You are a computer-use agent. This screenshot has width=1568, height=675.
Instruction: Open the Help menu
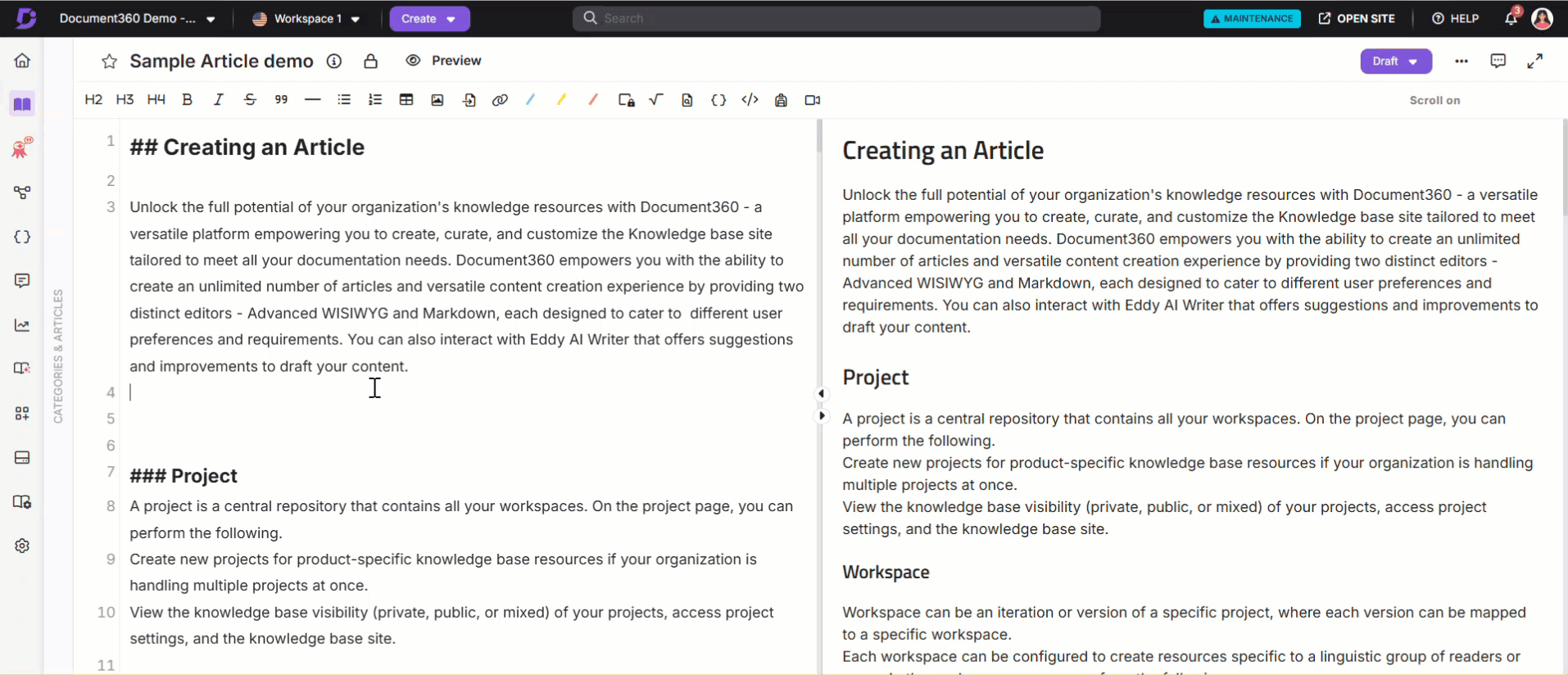[1455, 19]
